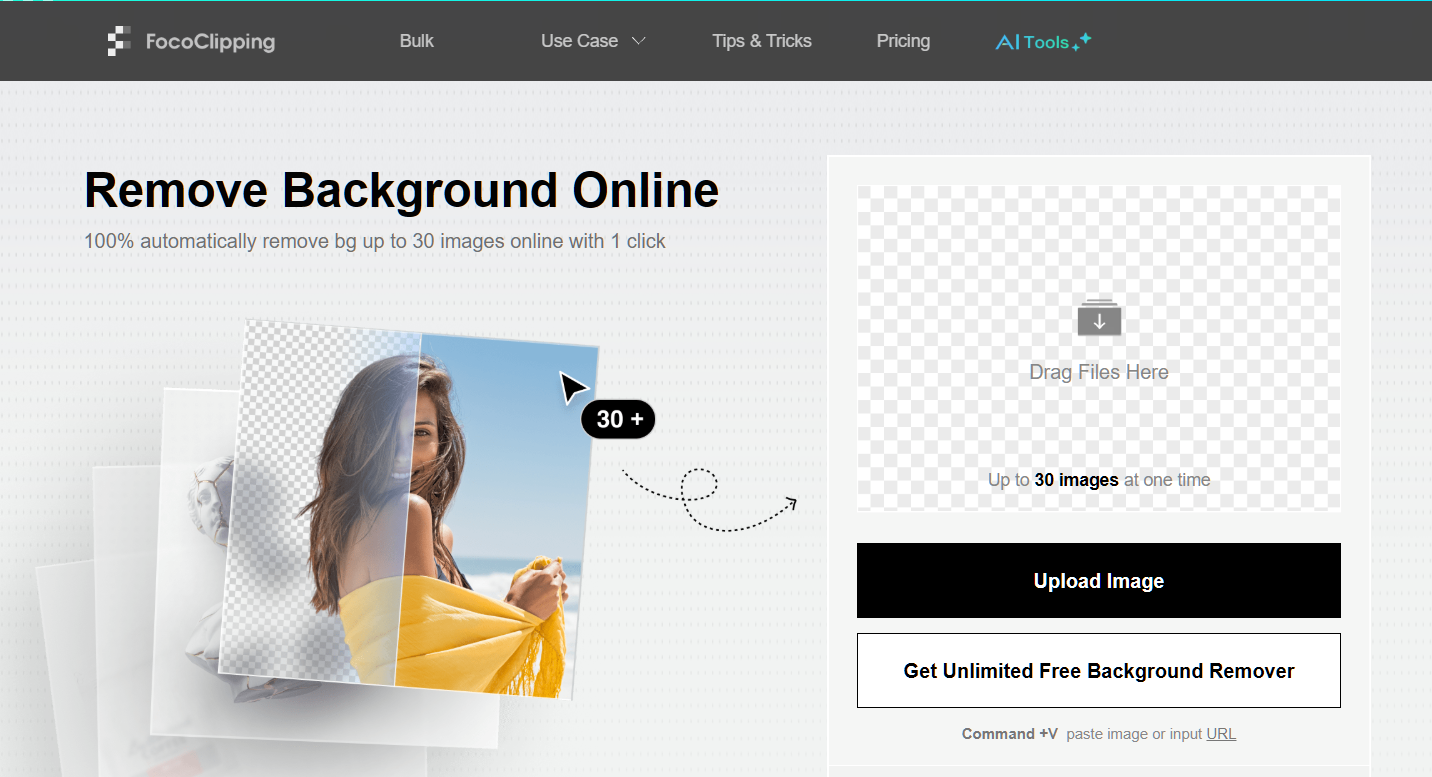Screen dimensions: 1432x777
Task: Click Get Unlimited Free Background Remover
Action: click(1098, 671)
